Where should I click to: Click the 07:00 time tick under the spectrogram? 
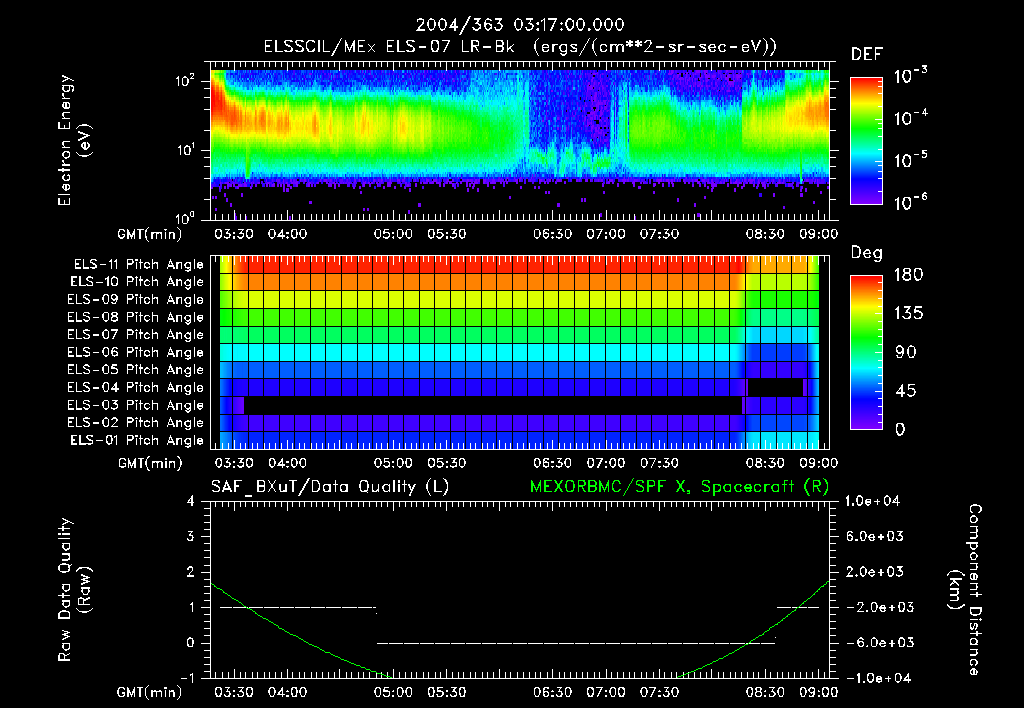pos(605,234)
